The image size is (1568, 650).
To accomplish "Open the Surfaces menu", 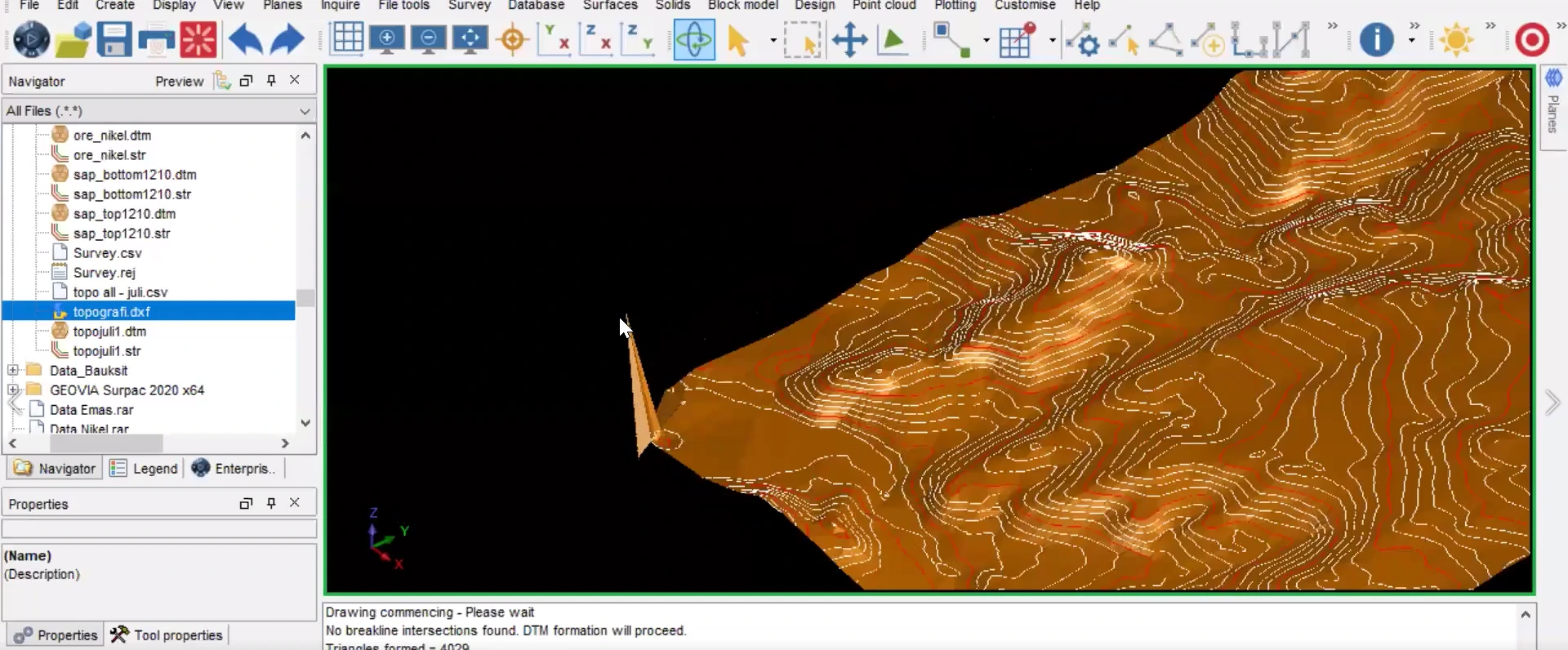I will pyautogui.click(x=610, y=5).
